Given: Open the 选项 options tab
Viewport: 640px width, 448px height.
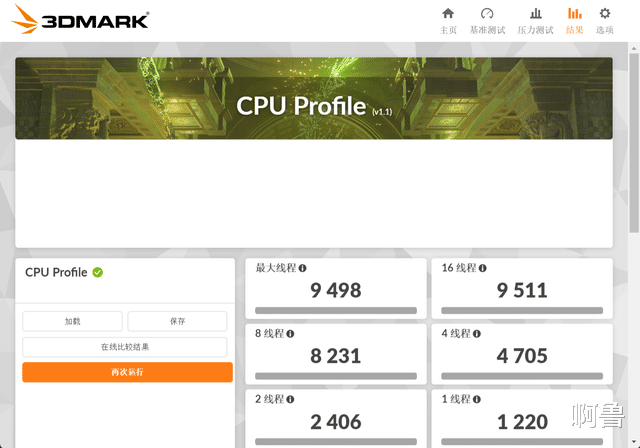Looking at the screenshot, I should pyautogui.click(x=604, y=21).
